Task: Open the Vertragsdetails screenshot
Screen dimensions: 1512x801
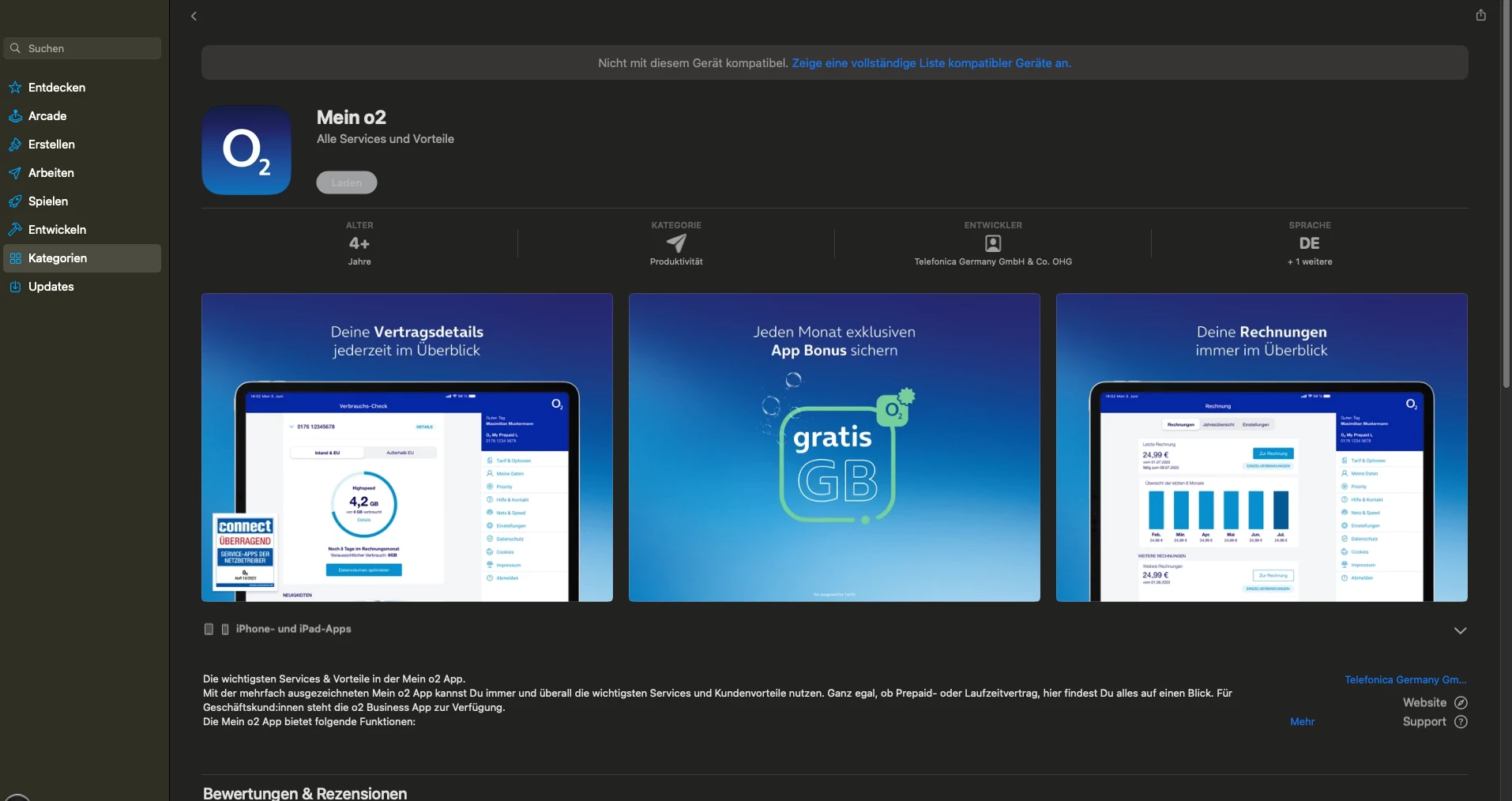Action: click(407, 448)
